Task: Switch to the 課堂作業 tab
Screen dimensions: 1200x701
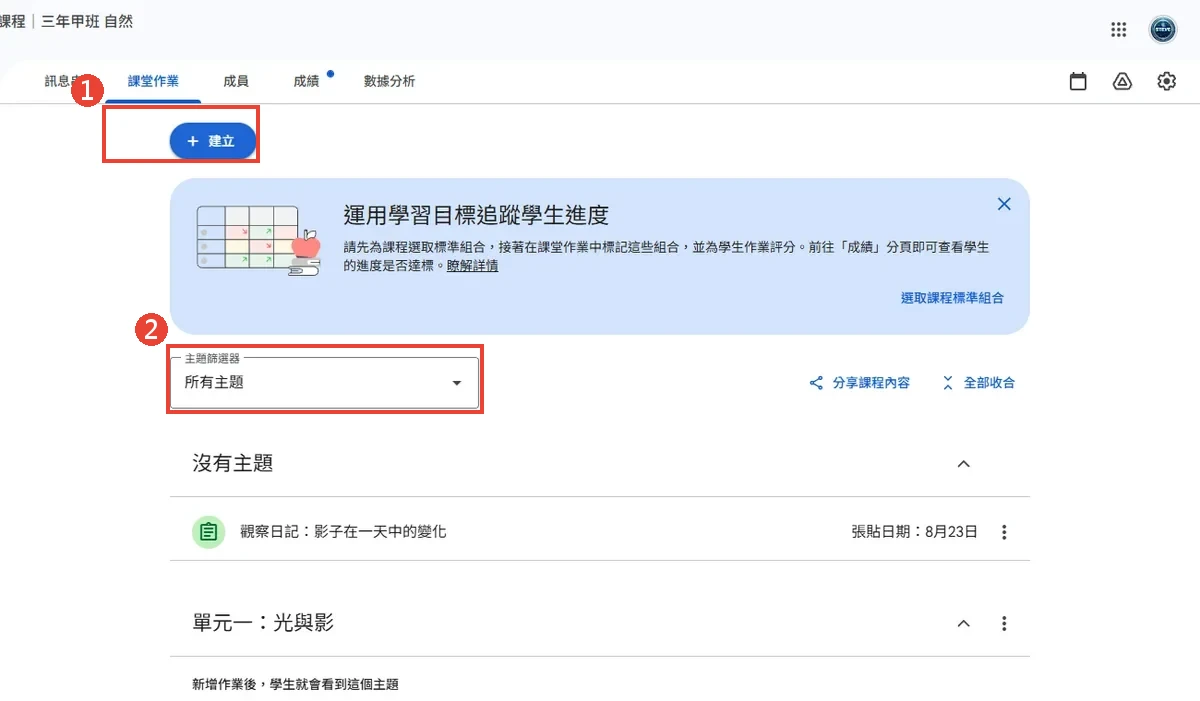Action: point(153,81)
